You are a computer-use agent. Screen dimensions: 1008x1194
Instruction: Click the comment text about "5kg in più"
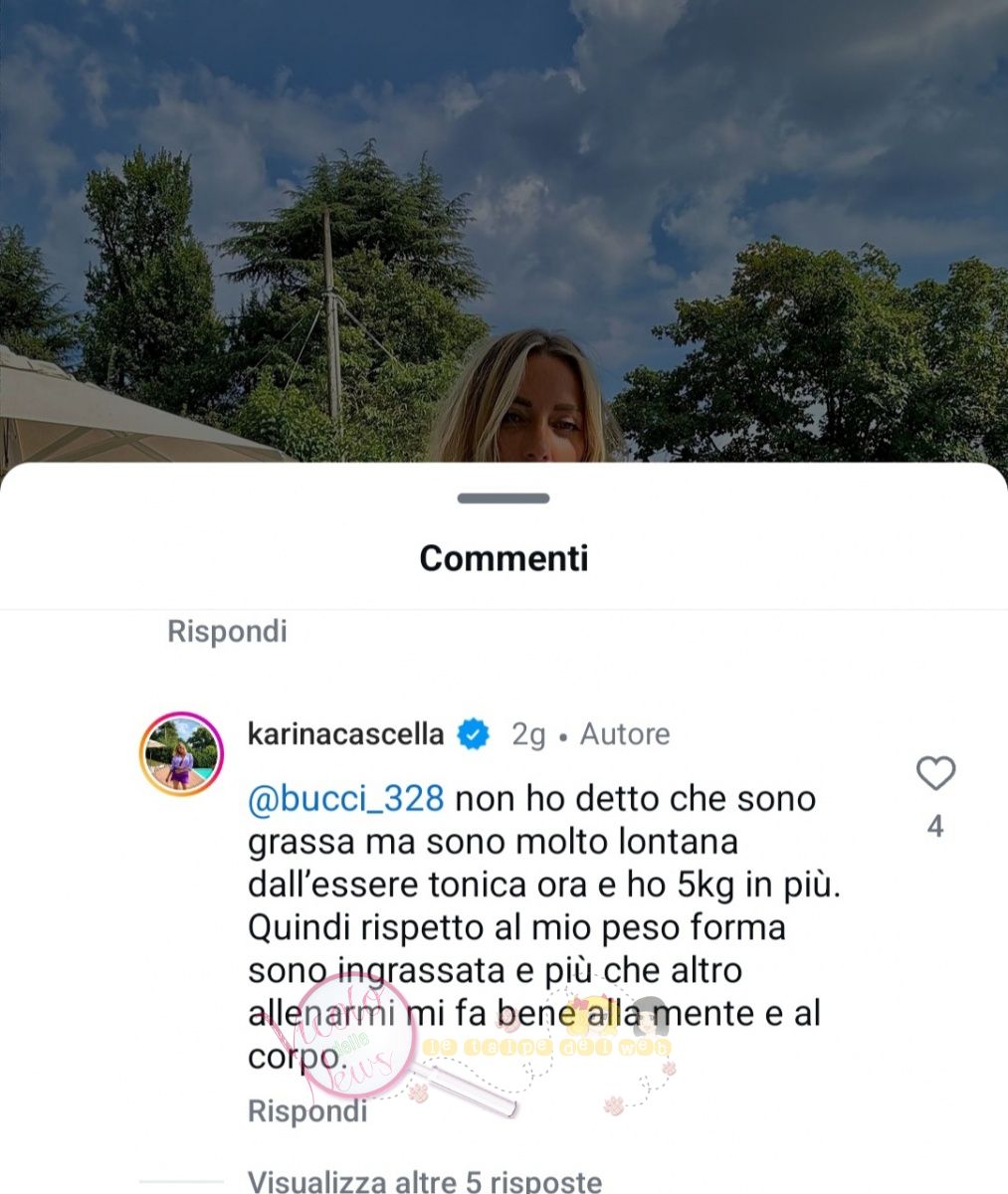[544, 927]
